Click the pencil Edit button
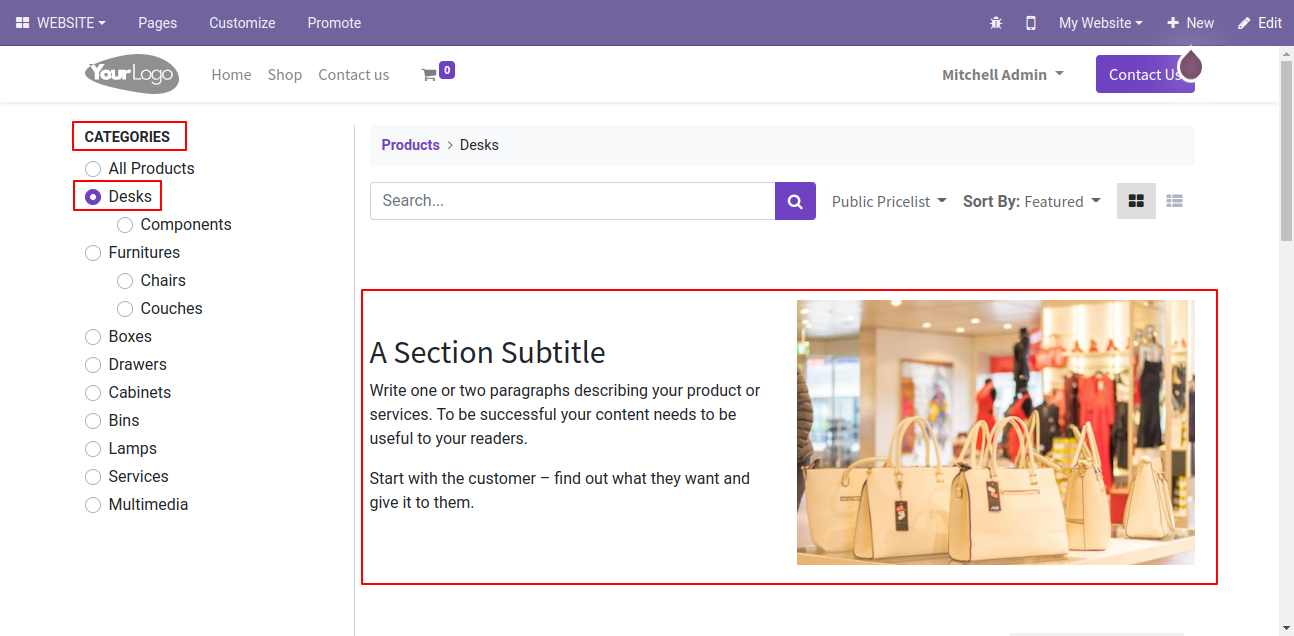This screenshot has width=1294, height=636. (x=1259, y=23)
